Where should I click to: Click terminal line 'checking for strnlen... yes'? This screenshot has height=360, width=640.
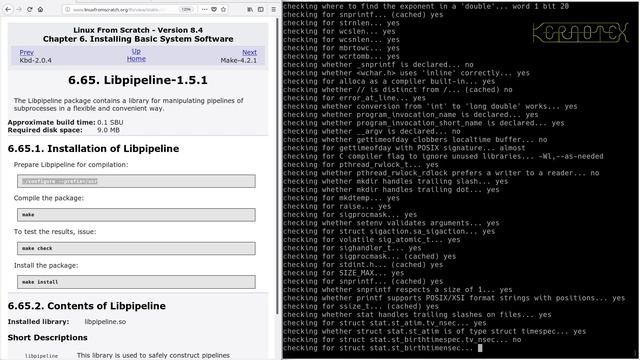click(x=341, y=23)
